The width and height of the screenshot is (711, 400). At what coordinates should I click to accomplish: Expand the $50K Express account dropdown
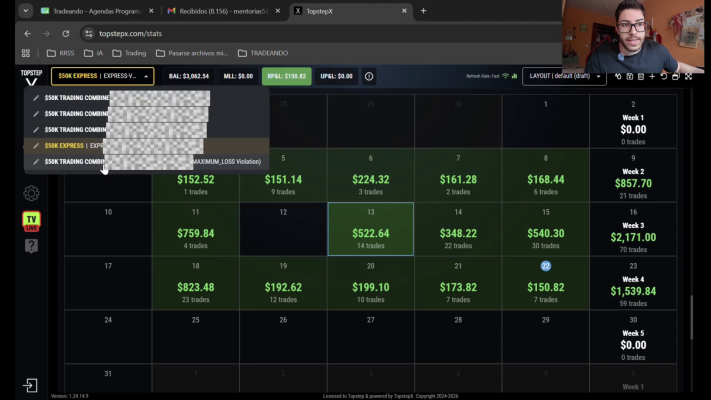click(102, 76)
